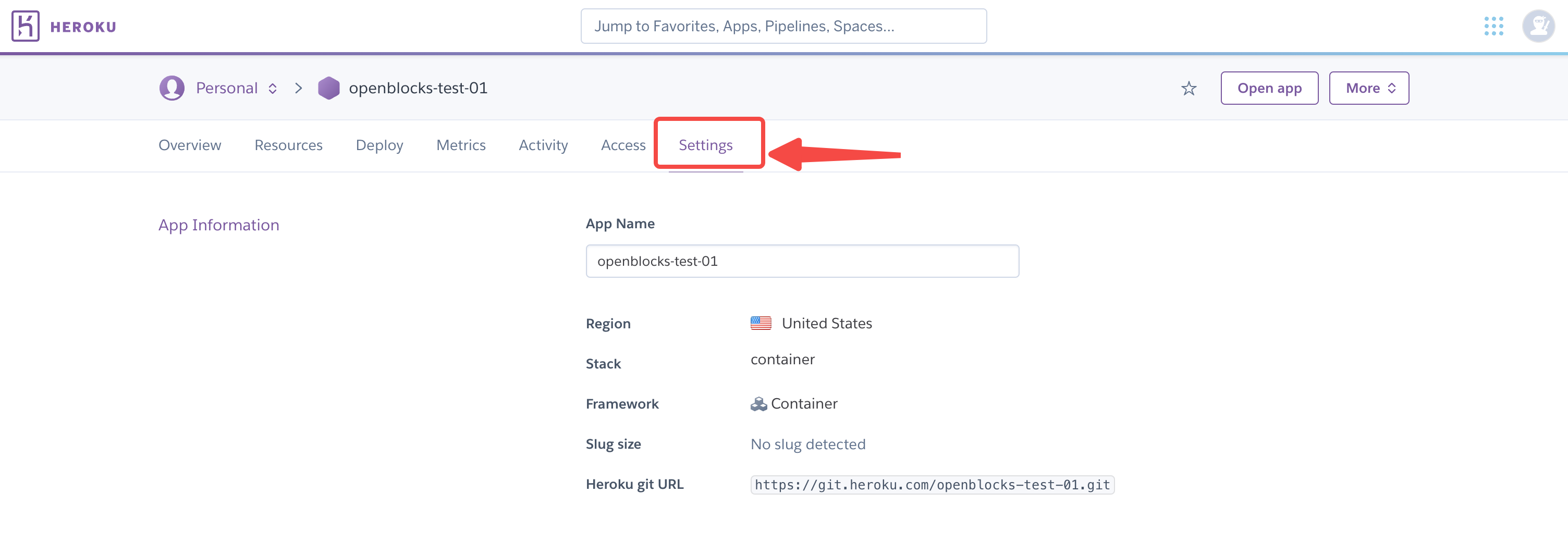Select the Activity tab
Image resolution: width=1568 pixels, height=542 pixels.
(543, 145)
